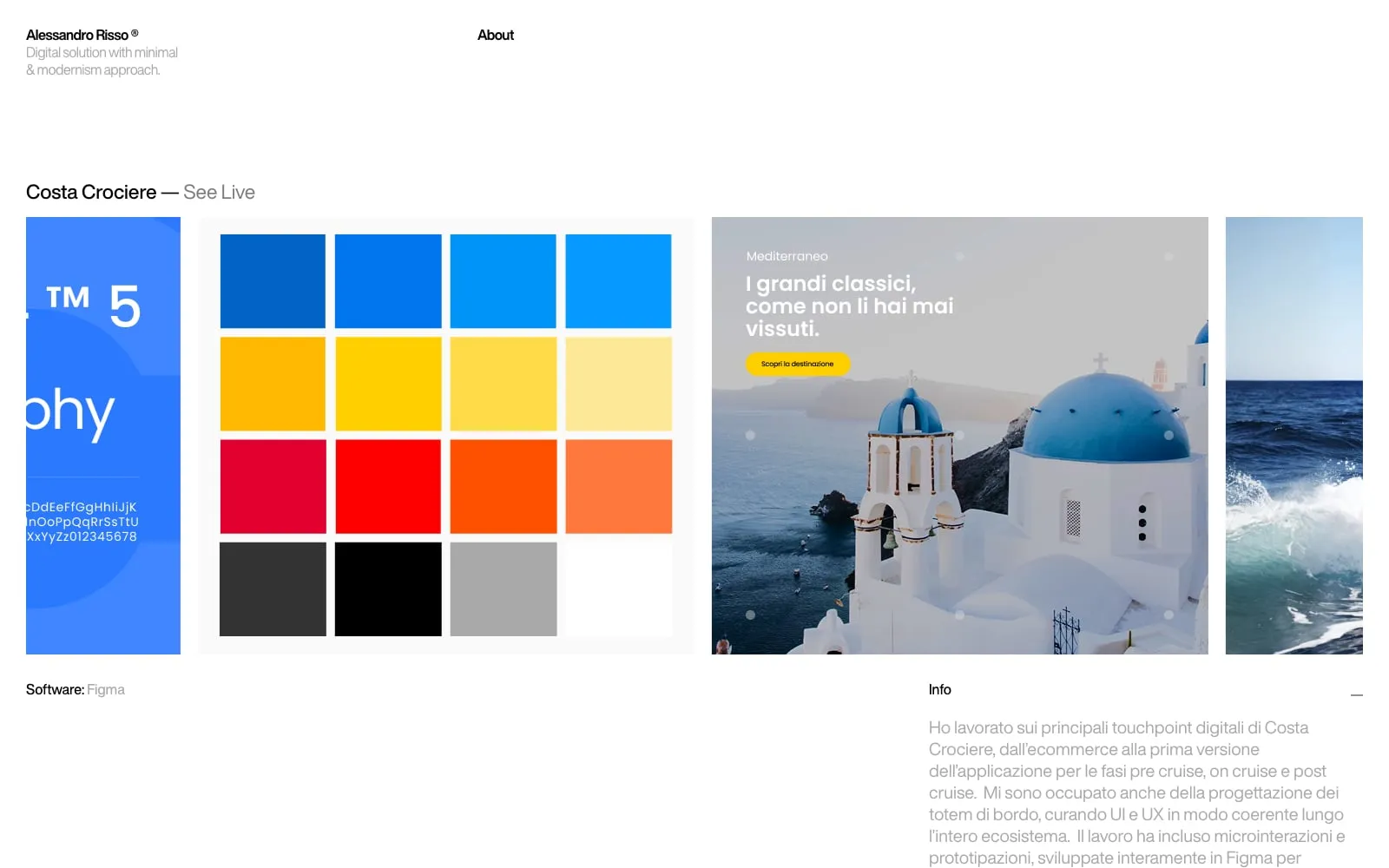Click the paragraph starting "Ho lavorato sui principali"
Image resolution: width=1389 pixels, height=868 pixels.
coord(1137,792)
